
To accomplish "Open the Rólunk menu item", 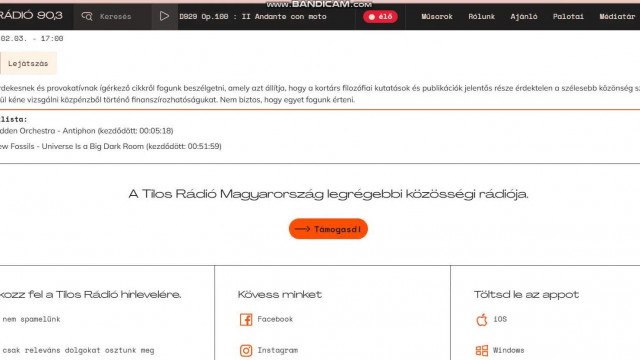I will 482,17.
